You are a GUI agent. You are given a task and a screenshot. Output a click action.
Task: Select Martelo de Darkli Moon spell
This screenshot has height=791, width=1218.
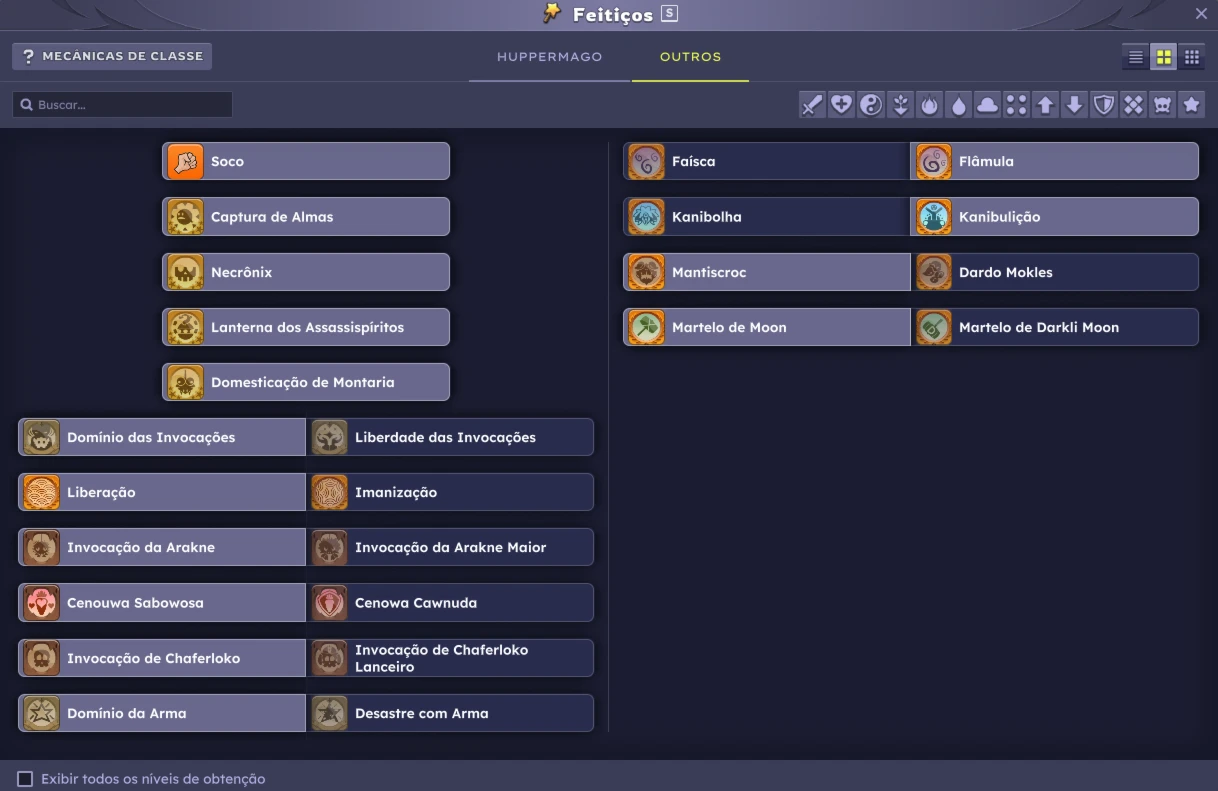(1055, 327)
